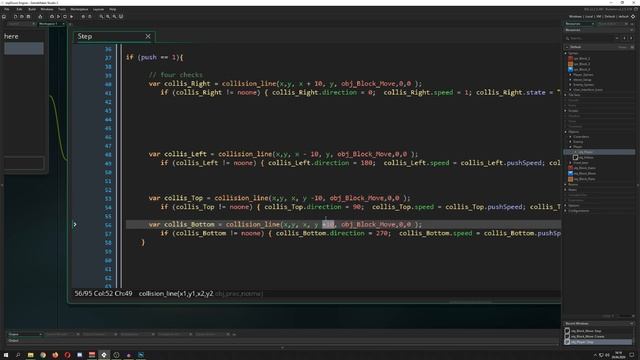This screenshot has width=640, height=360.
Task: Close the Step code editor tab
Action: pos(148,36)
